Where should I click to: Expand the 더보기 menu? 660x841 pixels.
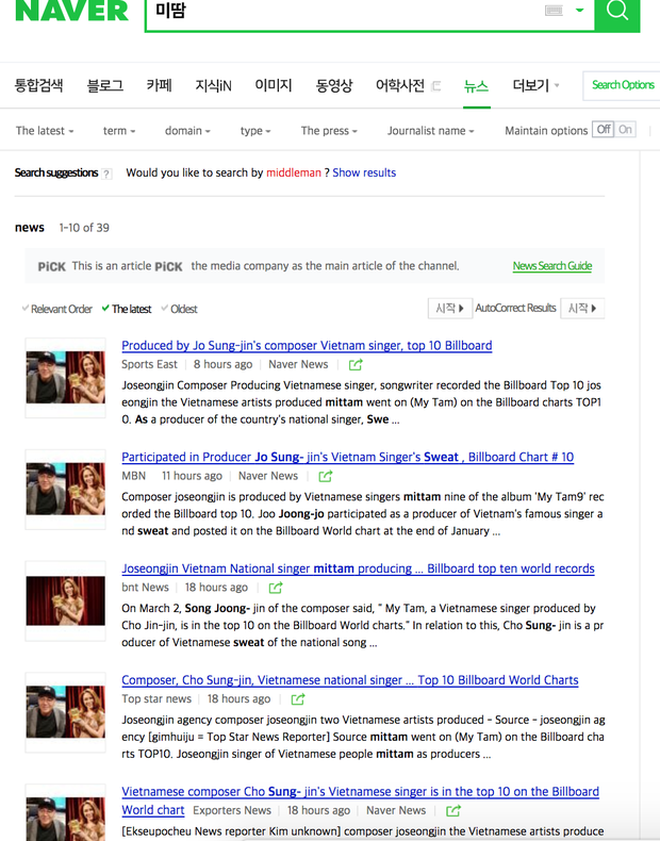536,85
